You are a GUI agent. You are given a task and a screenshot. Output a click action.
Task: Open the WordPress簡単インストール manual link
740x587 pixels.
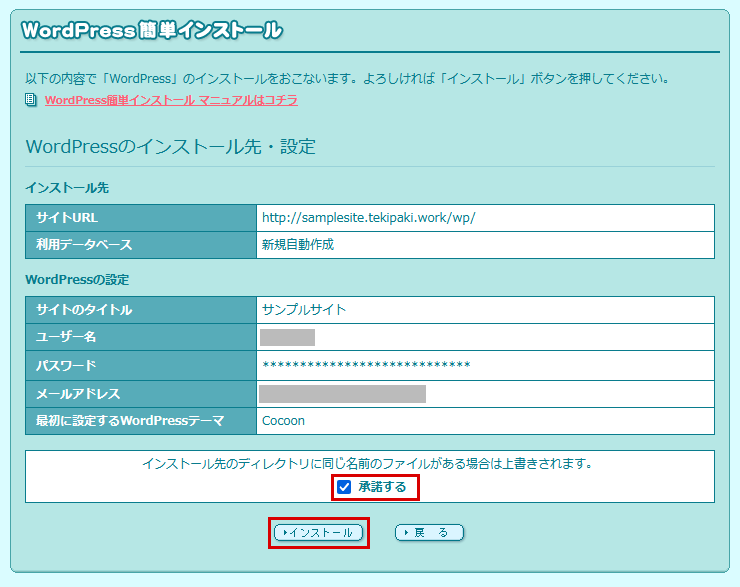pos(171,100)
